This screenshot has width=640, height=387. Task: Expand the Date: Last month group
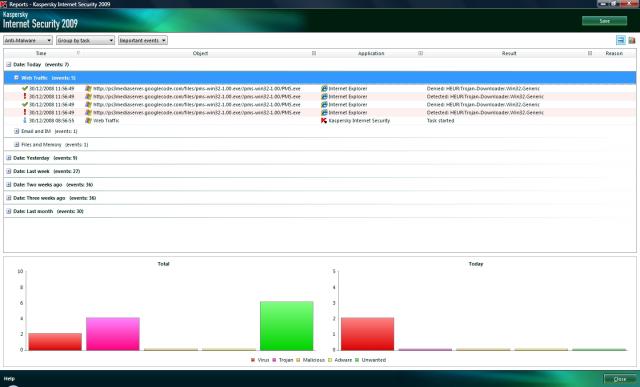click(9, 211)
